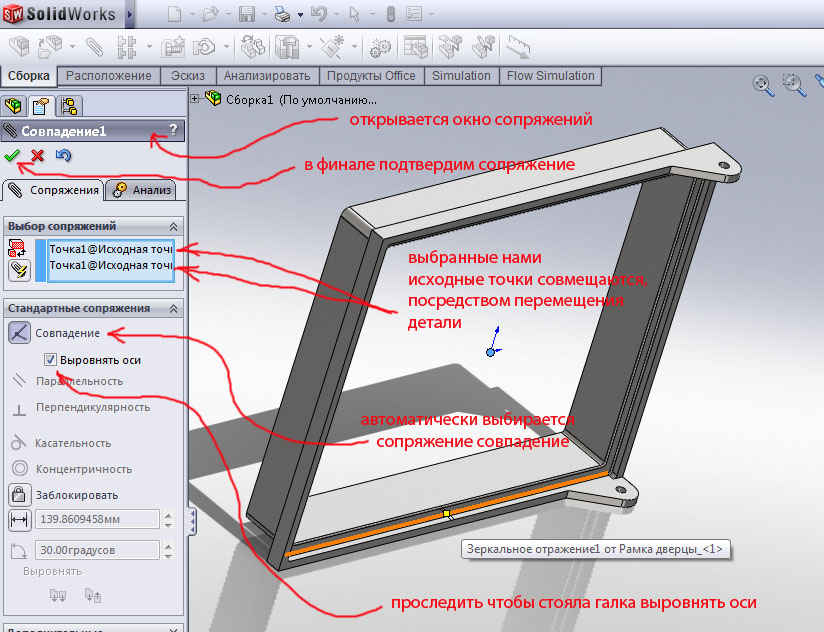Collapse the Стандартные сопряжения section
The height and width of the screenshot is (632, 824).
click(x=174, y=309)
